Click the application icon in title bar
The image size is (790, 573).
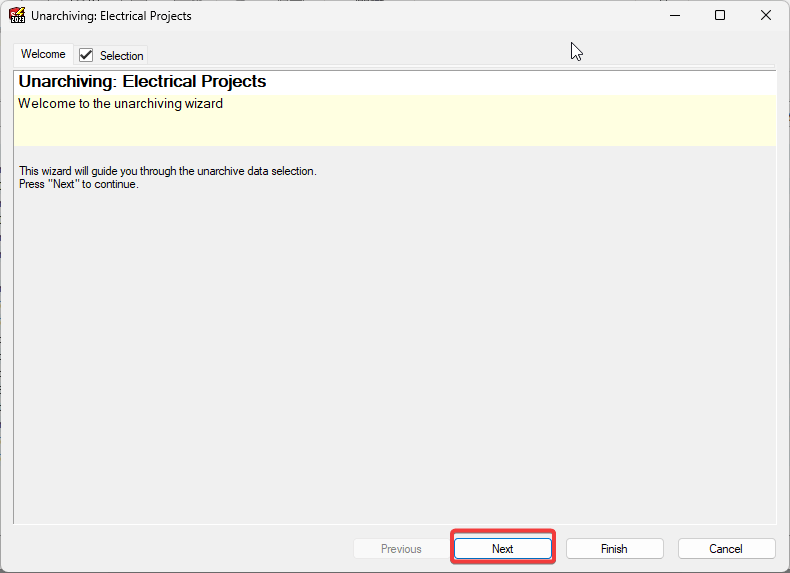[x=17, y=15]
